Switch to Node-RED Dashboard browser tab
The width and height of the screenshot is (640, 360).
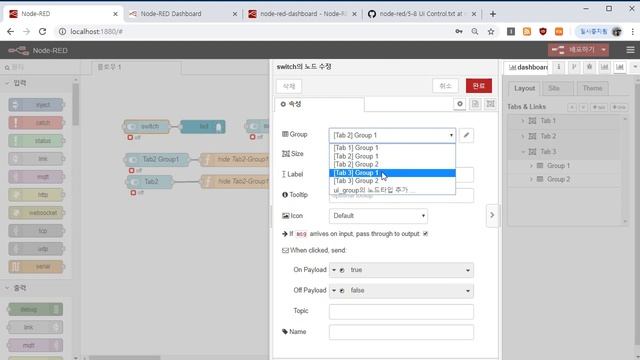[182, 13]
